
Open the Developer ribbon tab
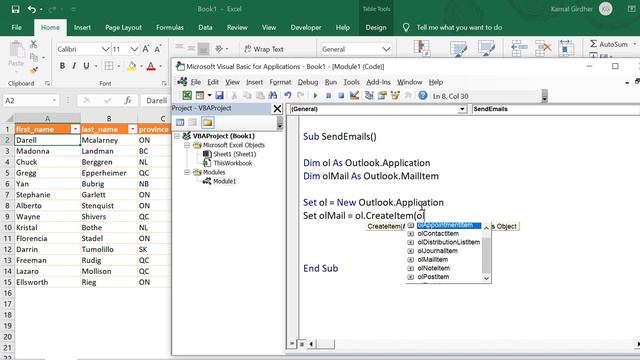point(306,27)
